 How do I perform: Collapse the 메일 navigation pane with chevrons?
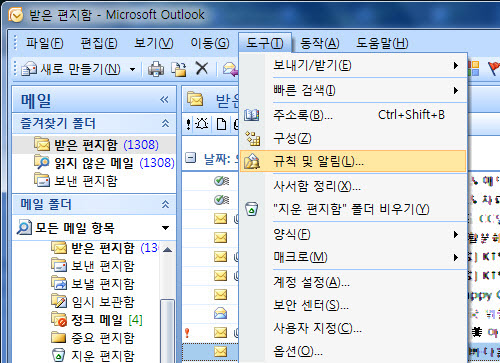coord(164,99)
